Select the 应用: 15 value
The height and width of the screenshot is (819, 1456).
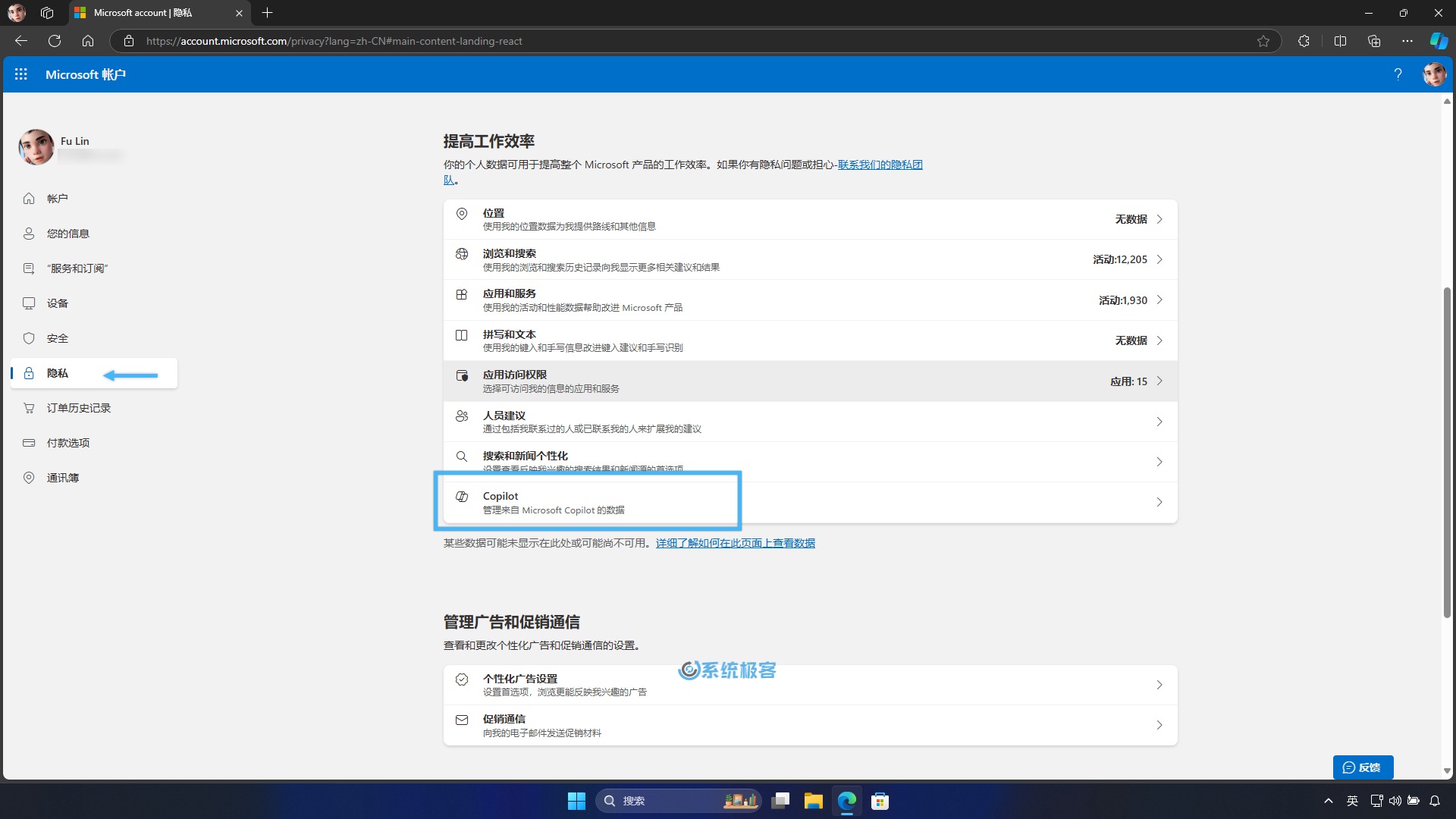[x=1129, y=381]
